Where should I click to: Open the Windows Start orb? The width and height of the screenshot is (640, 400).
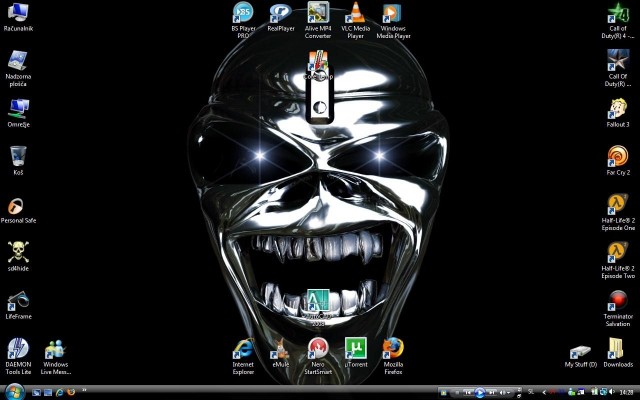click(15, 392)
